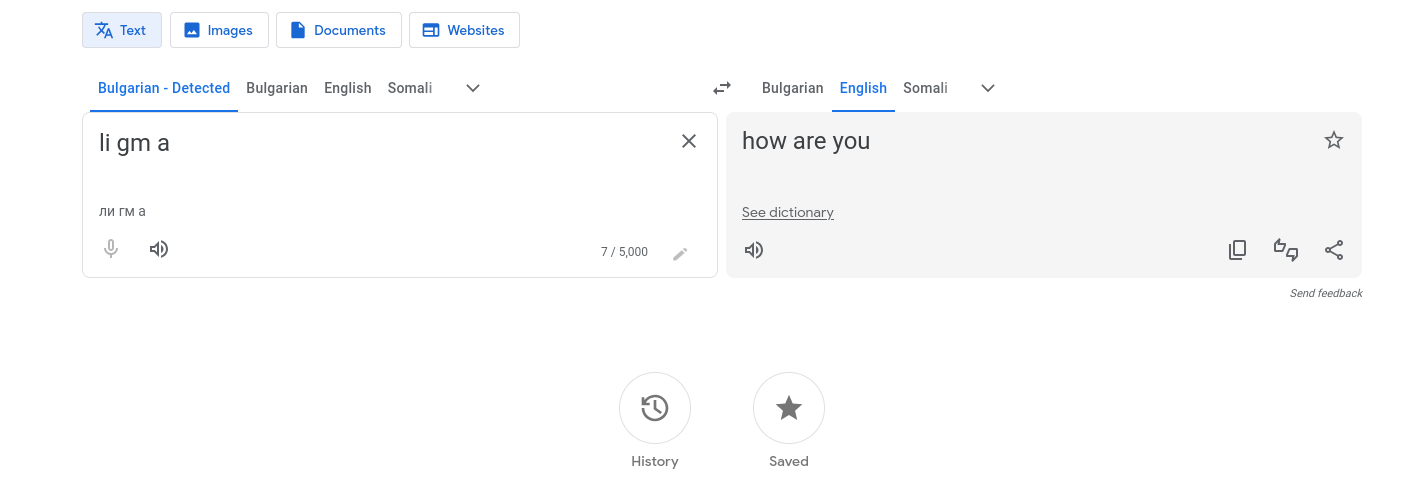Copy the translation with the copy icon
The width and height of the screenshot is (1403, 502).
click(1237, 250)
